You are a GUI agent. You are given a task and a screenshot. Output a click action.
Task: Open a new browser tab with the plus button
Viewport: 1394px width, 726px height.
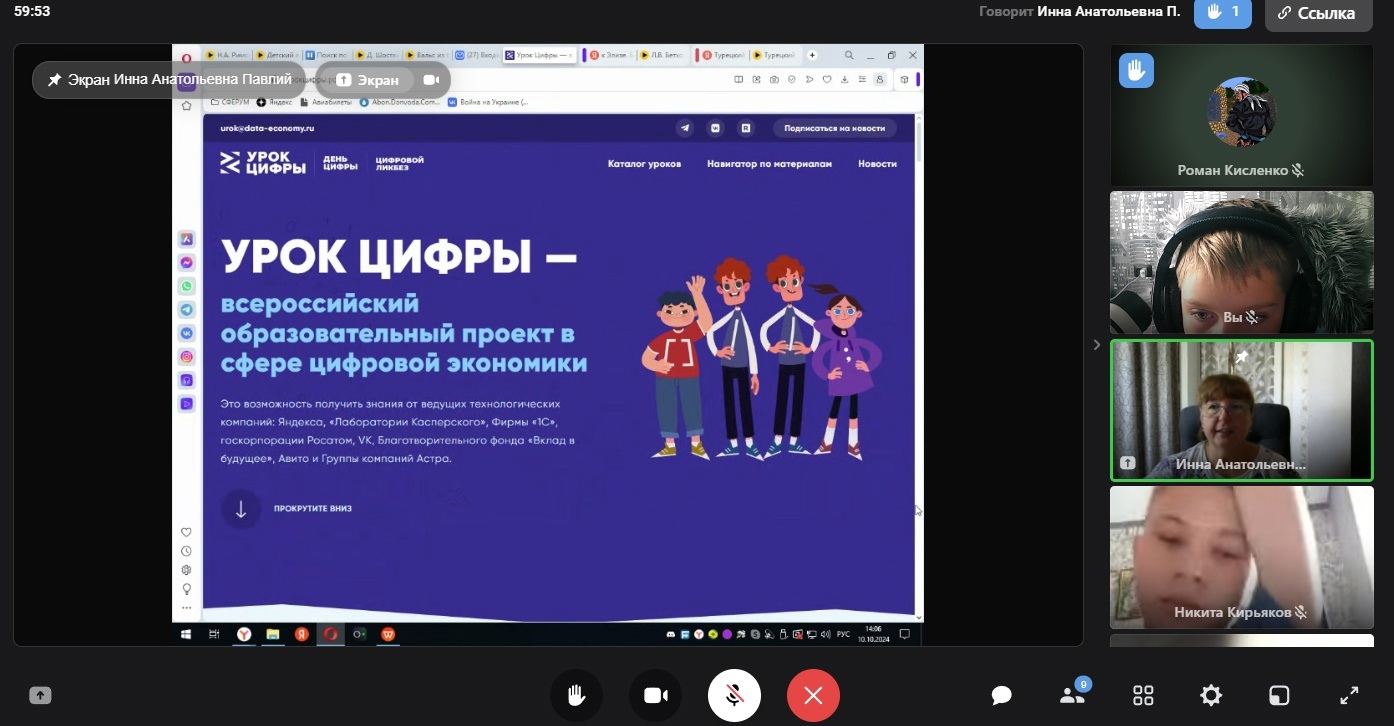pos(812,55)
